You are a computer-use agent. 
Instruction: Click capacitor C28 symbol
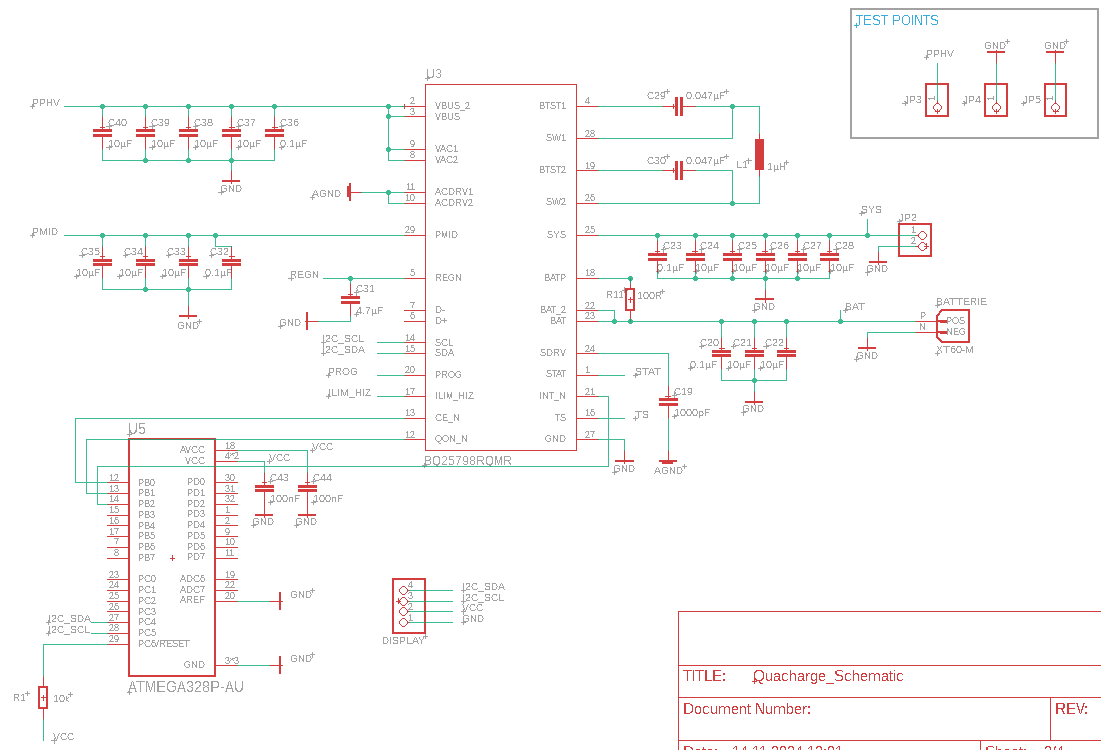click(829, 257)
